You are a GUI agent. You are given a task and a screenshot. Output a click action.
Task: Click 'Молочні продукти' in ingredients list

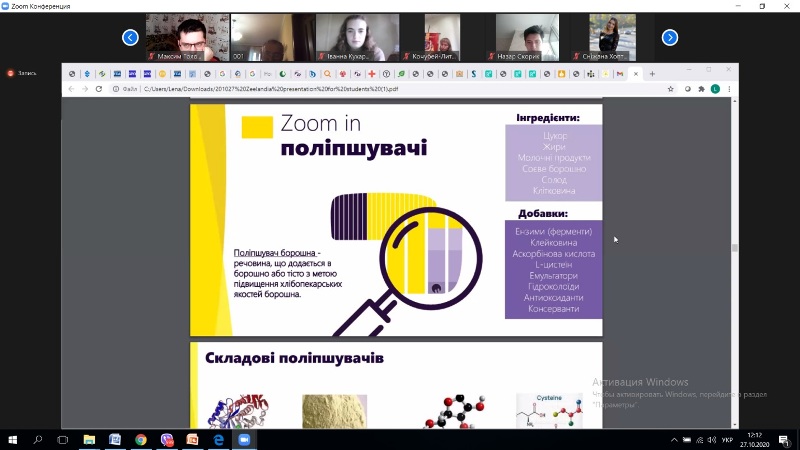(x=554, y=158)
